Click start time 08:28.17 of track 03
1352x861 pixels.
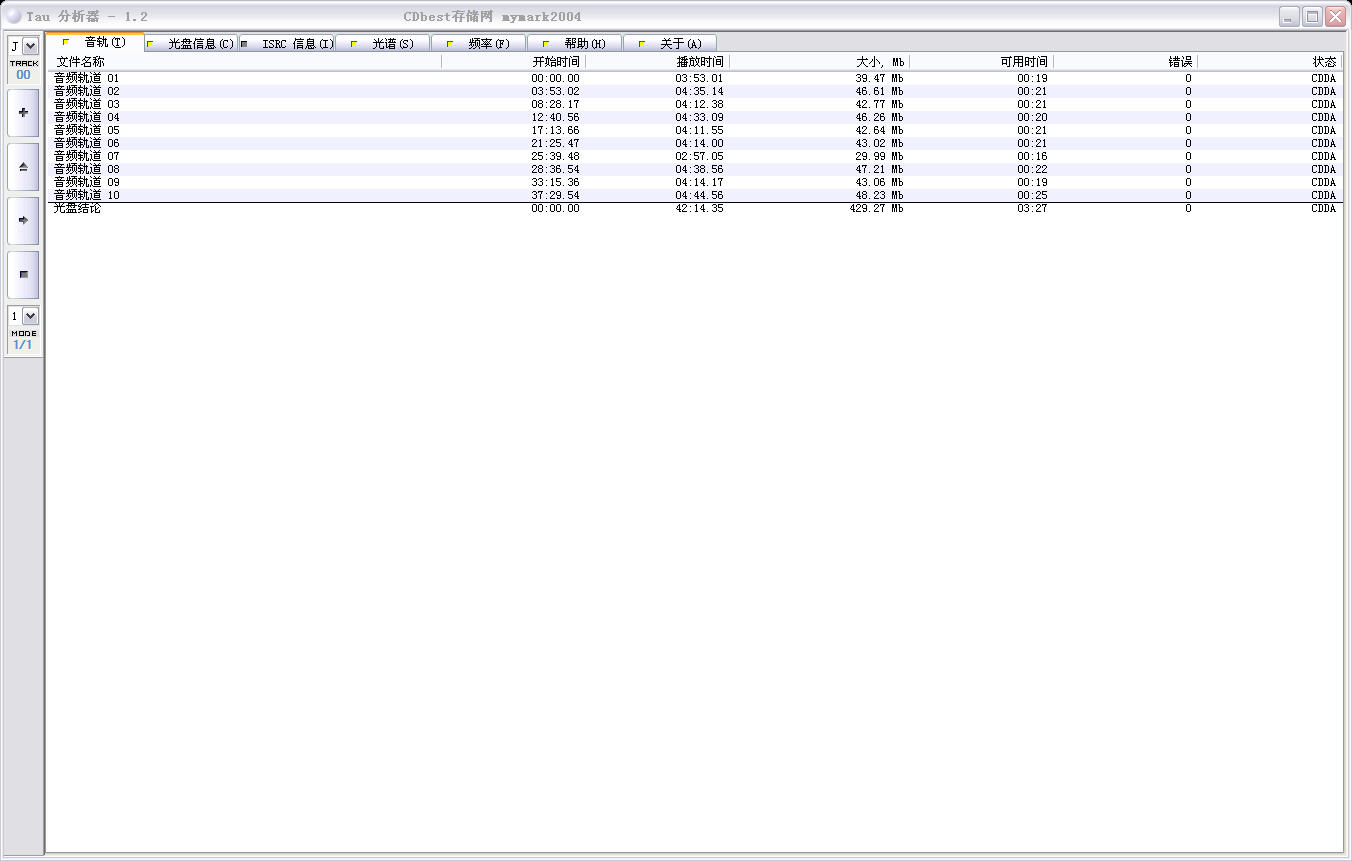pos(555,104)
